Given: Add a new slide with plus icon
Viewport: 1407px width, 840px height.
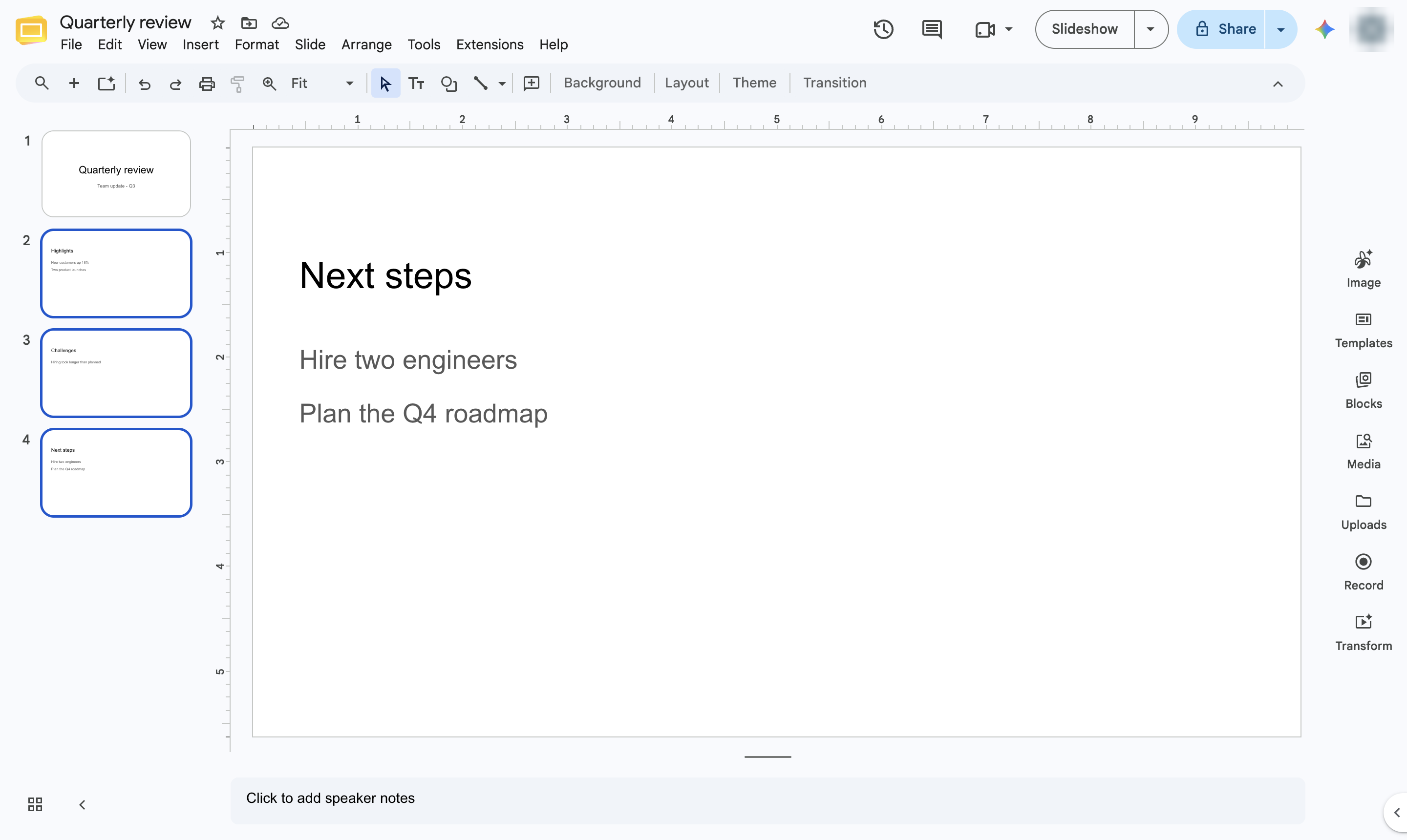Looking at the screenshot, I should click(74, 83).
